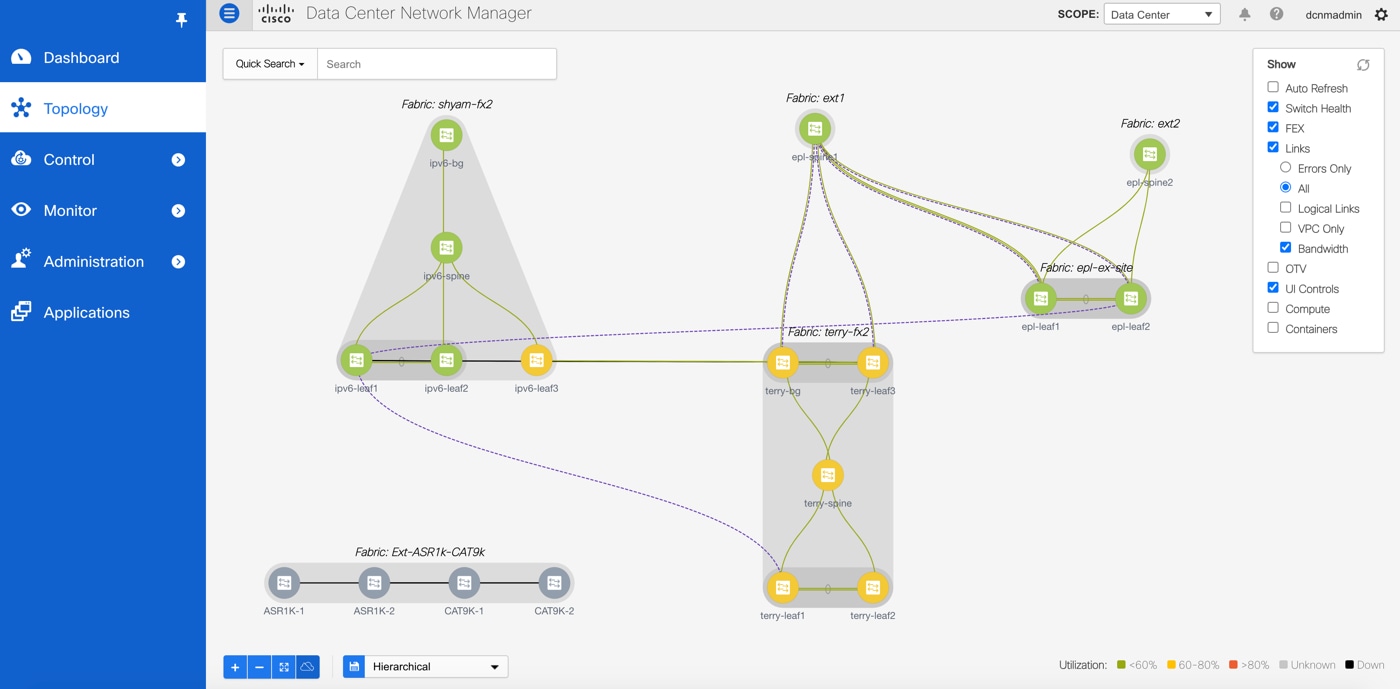
Task: Select the epl-leaf1 switch node
Action: [x=1041, y=298]
